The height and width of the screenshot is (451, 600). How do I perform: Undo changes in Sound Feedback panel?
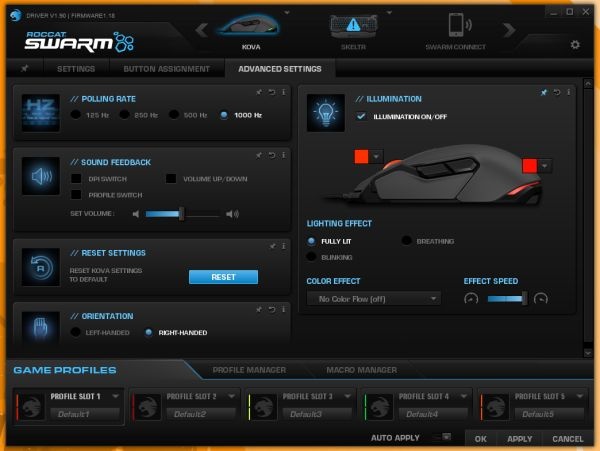click(x=272, y=155)
